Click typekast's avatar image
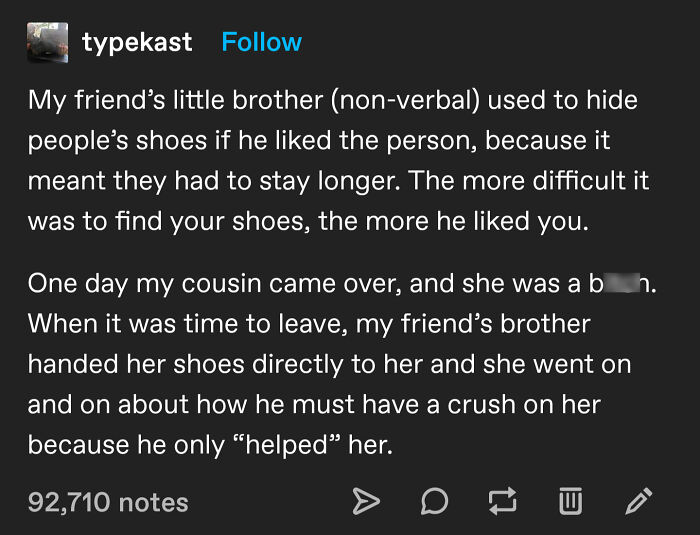The height and width of the screenshot is (535, 700). point(48,42)
